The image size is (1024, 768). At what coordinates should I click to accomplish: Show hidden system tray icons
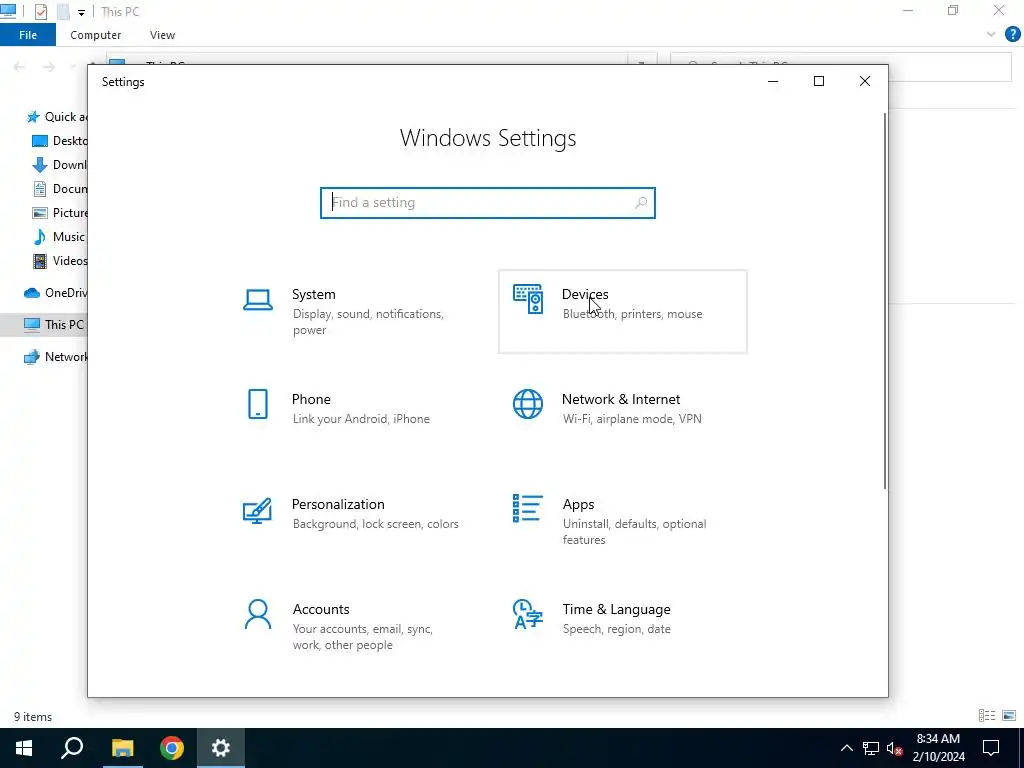point(846,748)
